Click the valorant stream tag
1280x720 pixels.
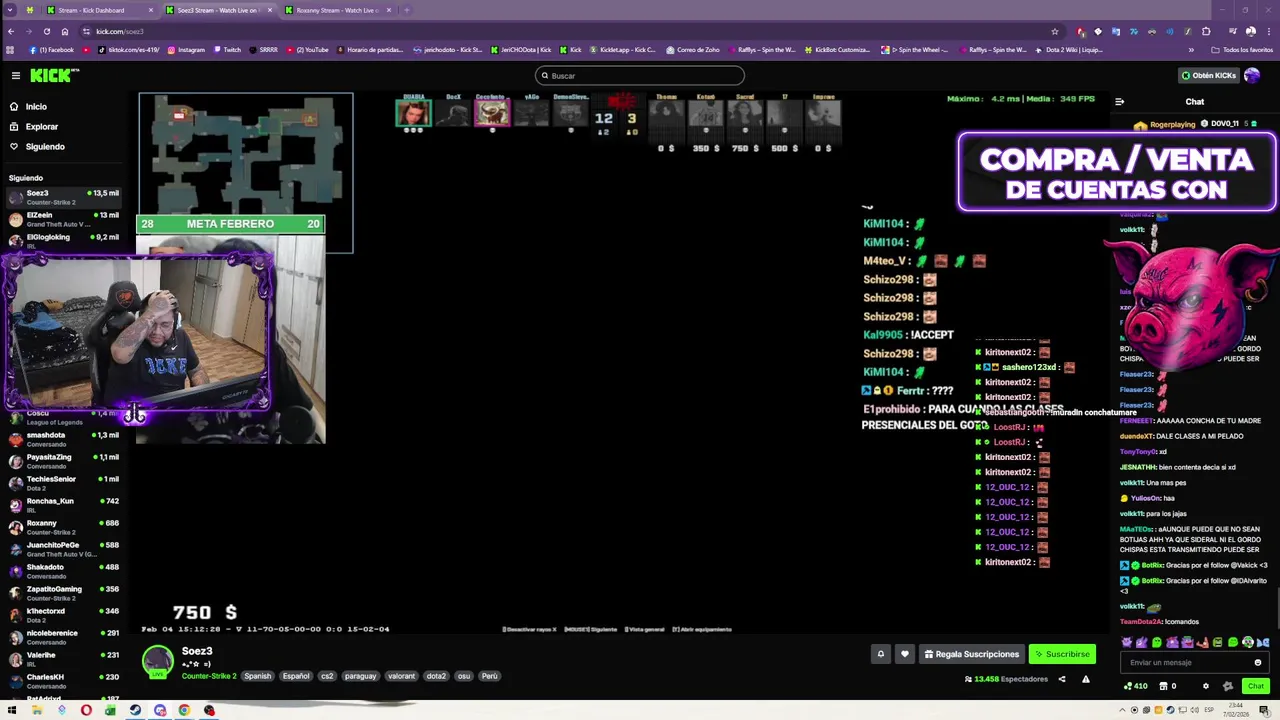[x=401, y=676]
